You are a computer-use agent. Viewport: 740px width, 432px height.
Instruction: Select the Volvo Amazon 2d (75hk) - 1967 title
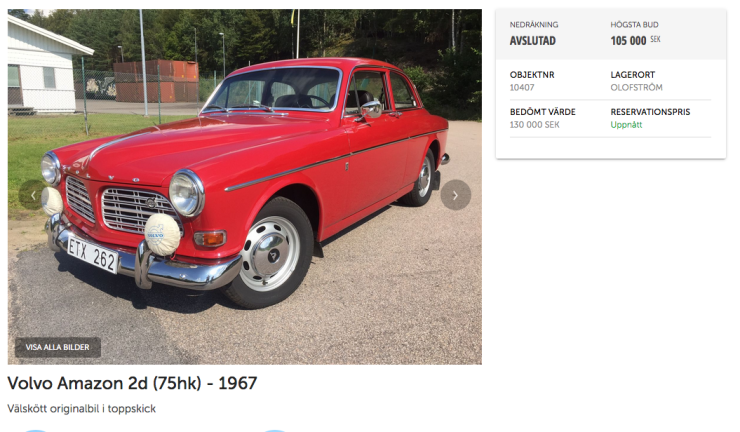[x=132, y=383]
